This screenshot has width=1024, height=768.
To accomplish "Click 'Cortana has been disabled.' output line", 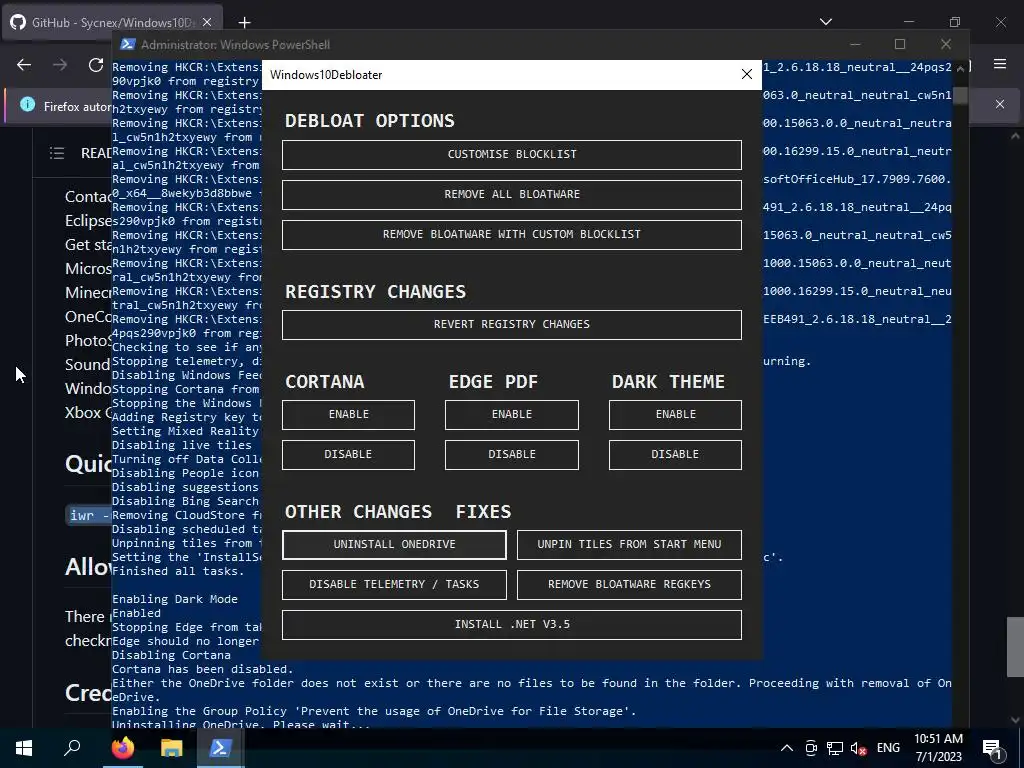I will tap(202, 669).
